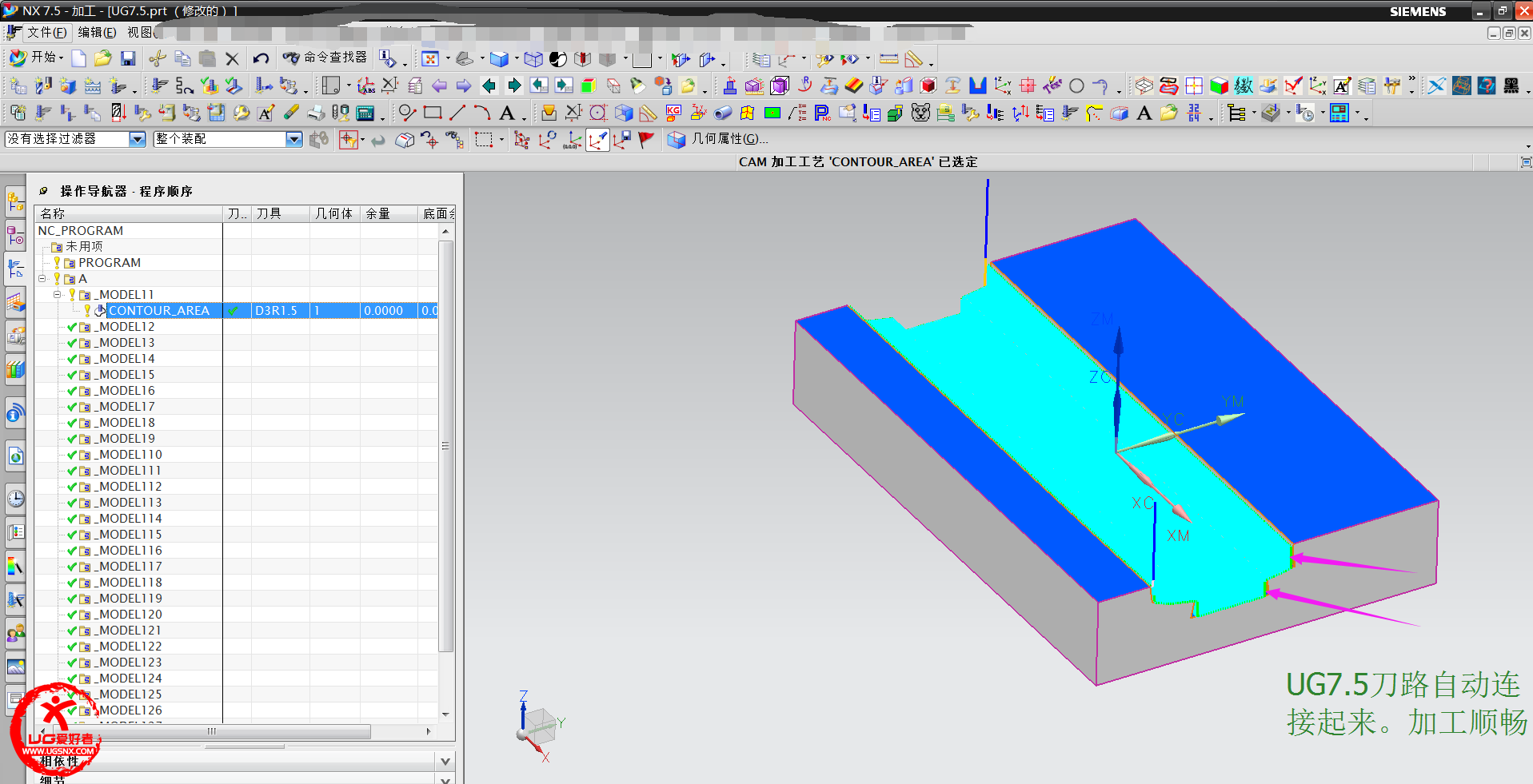Viewport: 1533px width, 784px height.
Task: Click scroll-down arrow of navigator vertical scrollbar
Action: pos(446,714)
